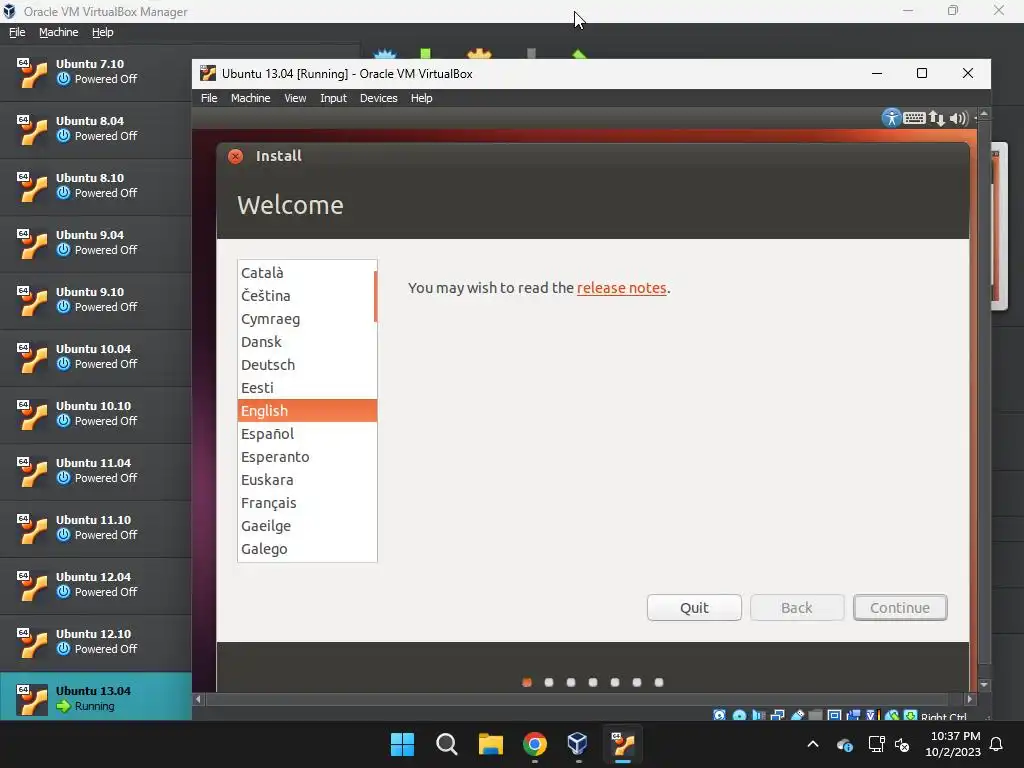Image resolution: width=1024 pixels, height=768 pixels.
Task: Open File menu in Ubuntu 13.04 VM window
Action: point(209,98)
